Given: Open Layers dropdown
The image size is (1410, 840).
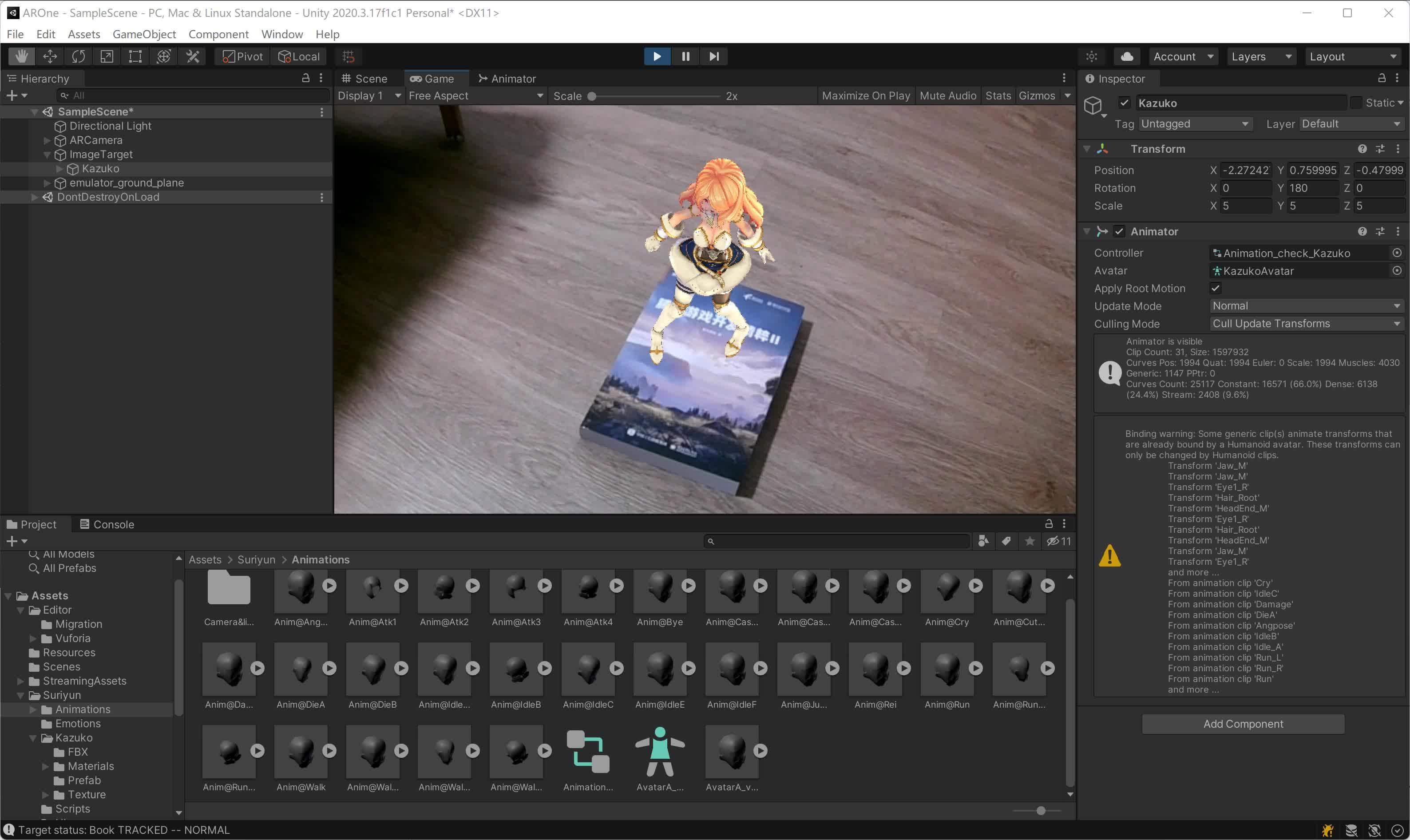Looking at the screenshot, I should click(x=1261, y=56).
